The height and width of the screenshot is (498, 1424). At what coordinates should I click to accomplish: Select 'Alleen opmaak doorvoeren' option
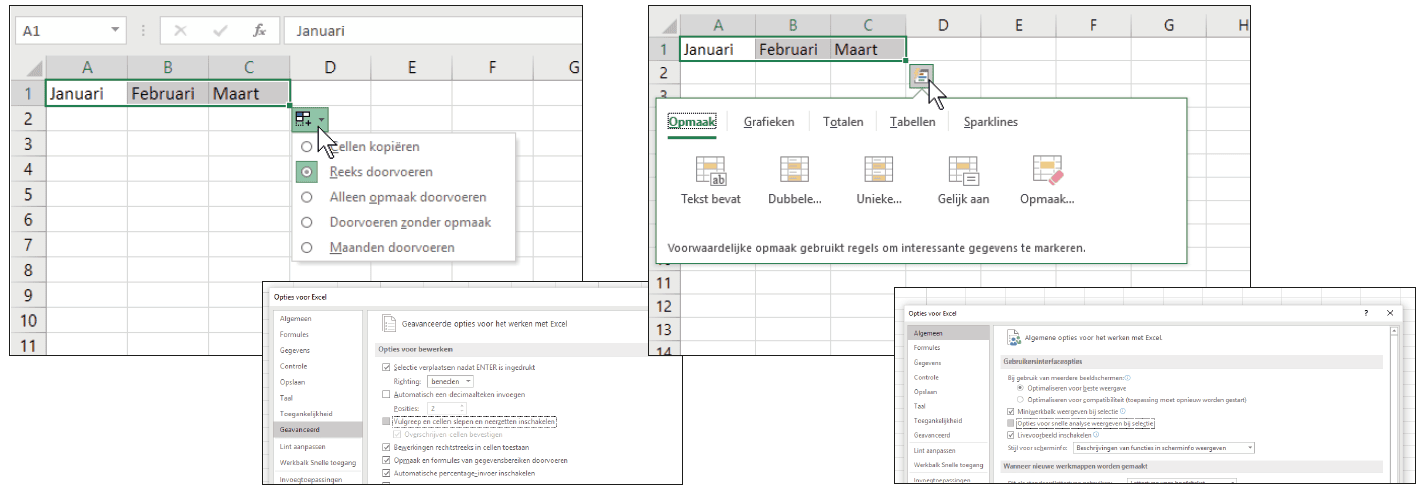click(x=306, y=197)
